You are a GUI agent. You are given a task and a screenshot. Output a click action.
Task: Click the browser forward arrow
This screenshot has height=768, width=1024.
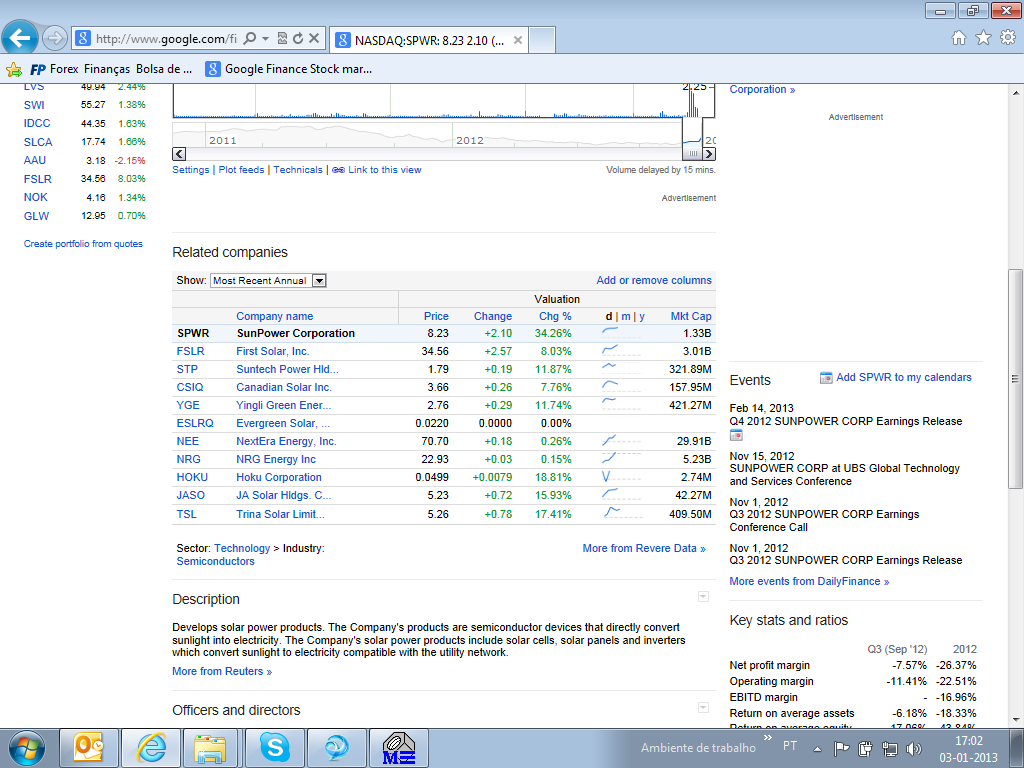(x=54, y=39)
